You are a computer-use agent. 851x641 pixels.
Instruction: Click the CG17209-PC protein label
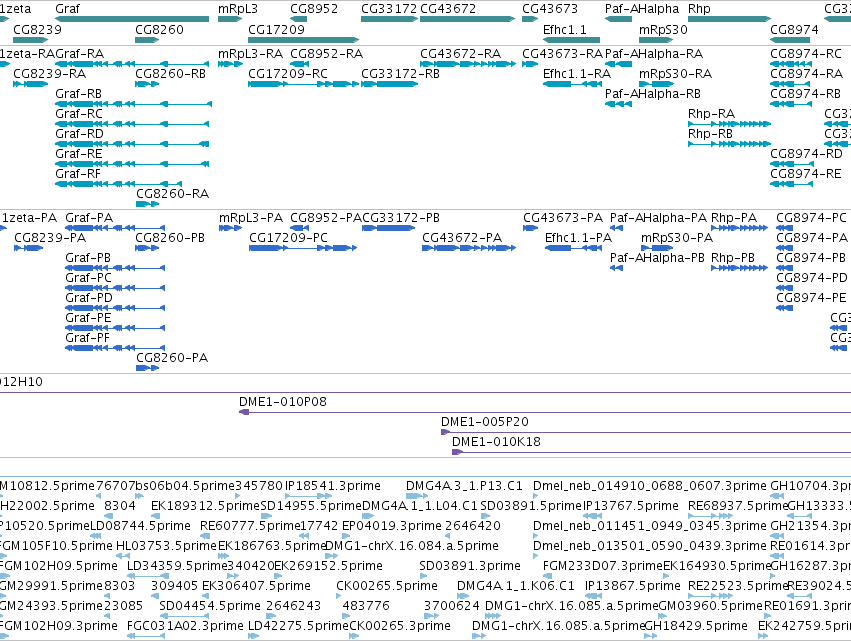click(x=289, y=238)
